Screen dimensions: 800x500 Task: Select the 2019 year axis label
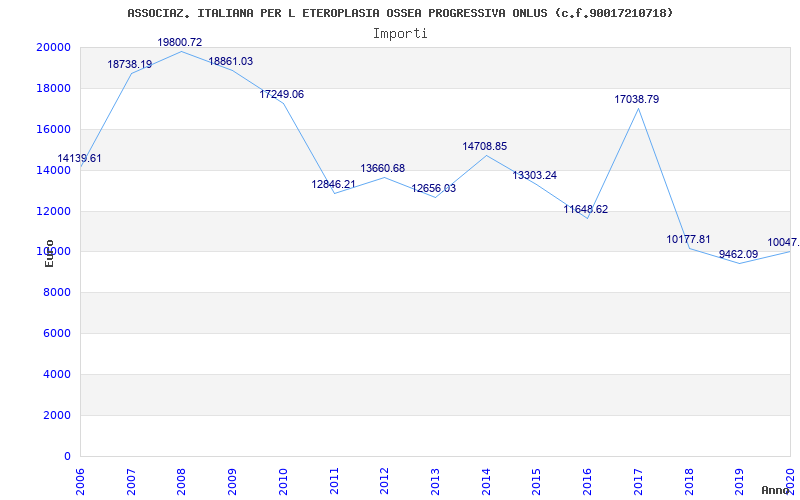(740, 481)
